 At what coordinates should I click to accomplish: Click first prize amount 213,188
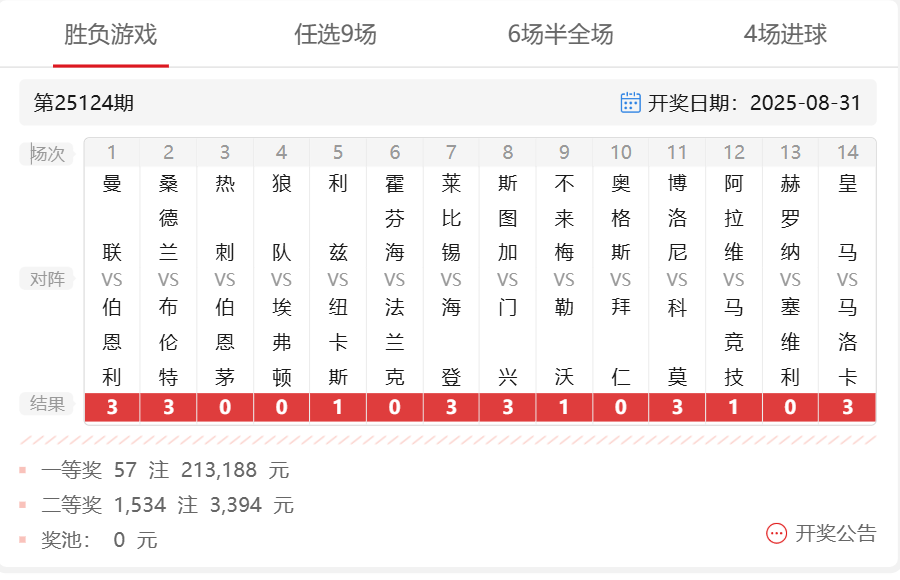[219, 470]
